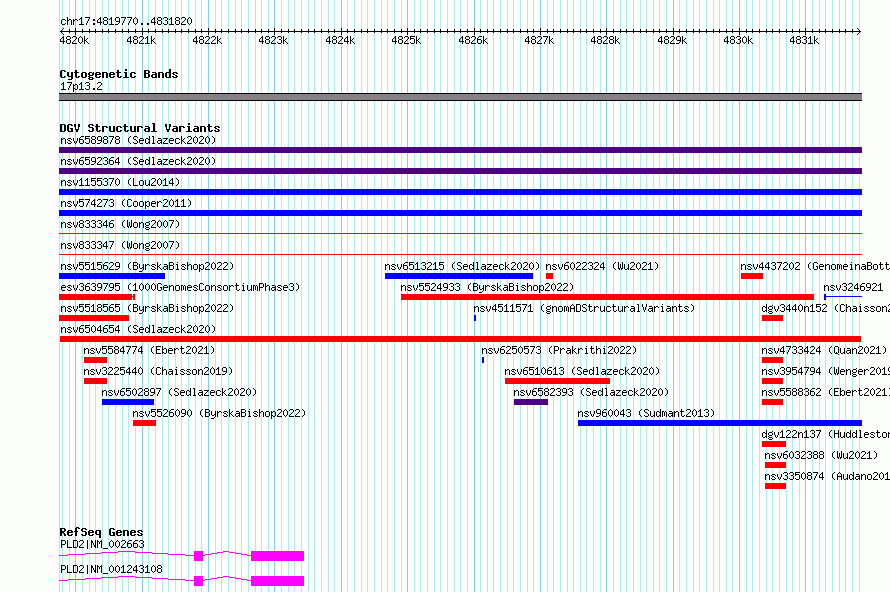Click the nsv6022324 (Wu2021) label
This screenshot has height=592, width=890.
point(602,266)
